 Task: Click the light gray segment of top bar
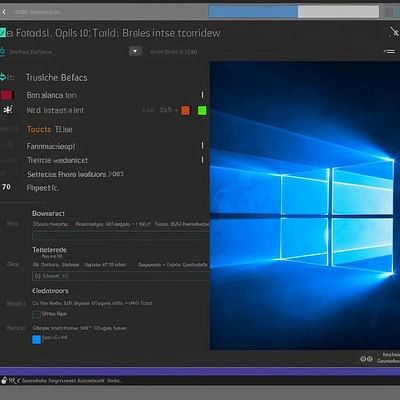click(x=338, y=12)
